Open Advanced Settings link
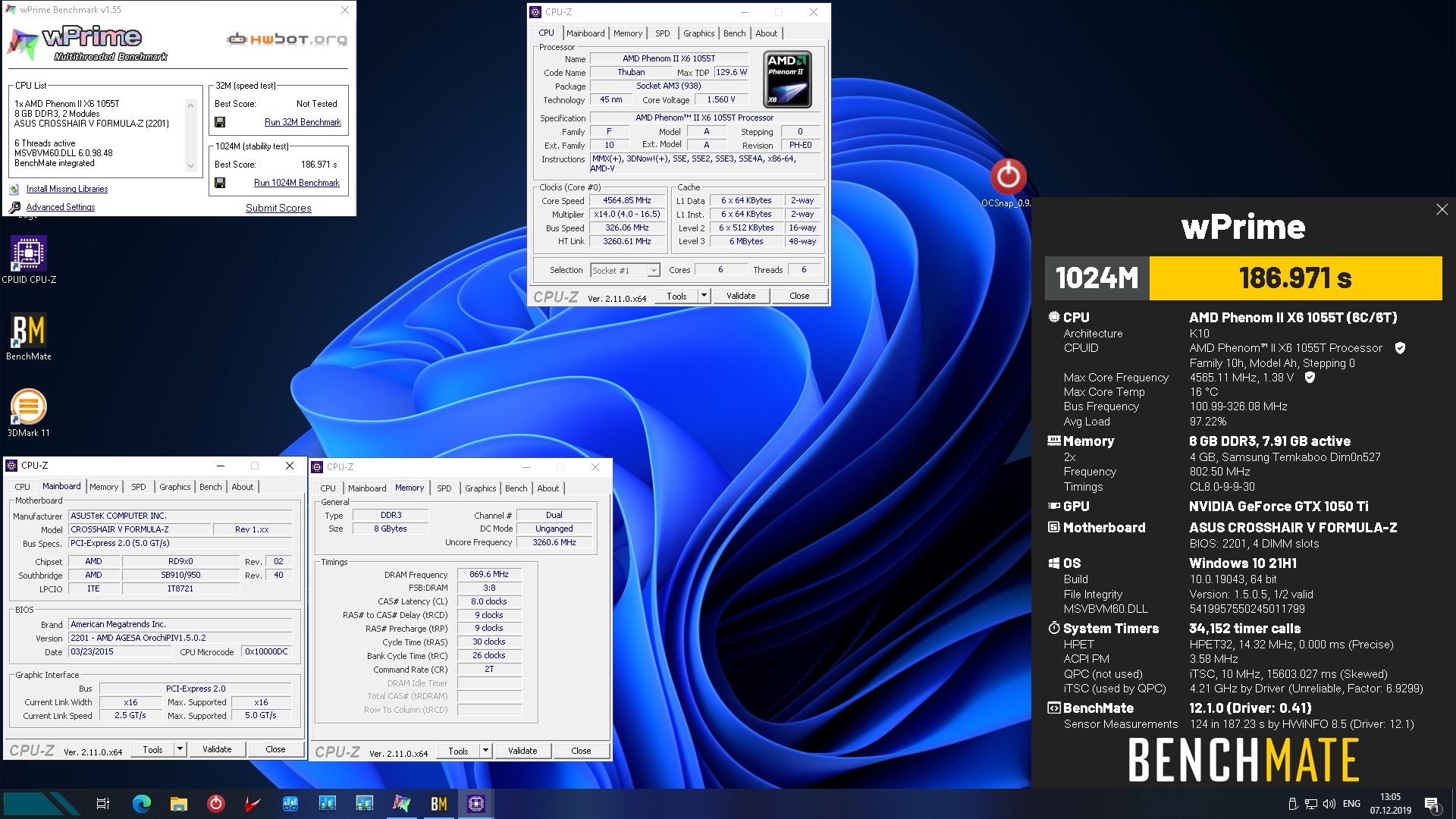 [x=61, y=207]
